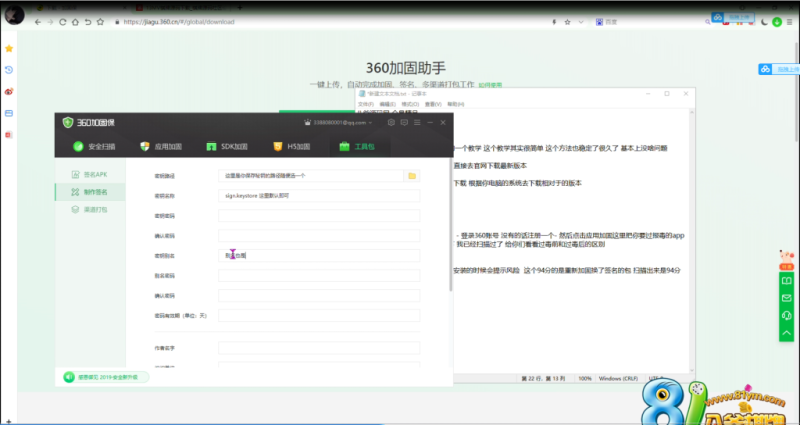Open the green download icon in browser toolbar

click(x=777, y=22)
